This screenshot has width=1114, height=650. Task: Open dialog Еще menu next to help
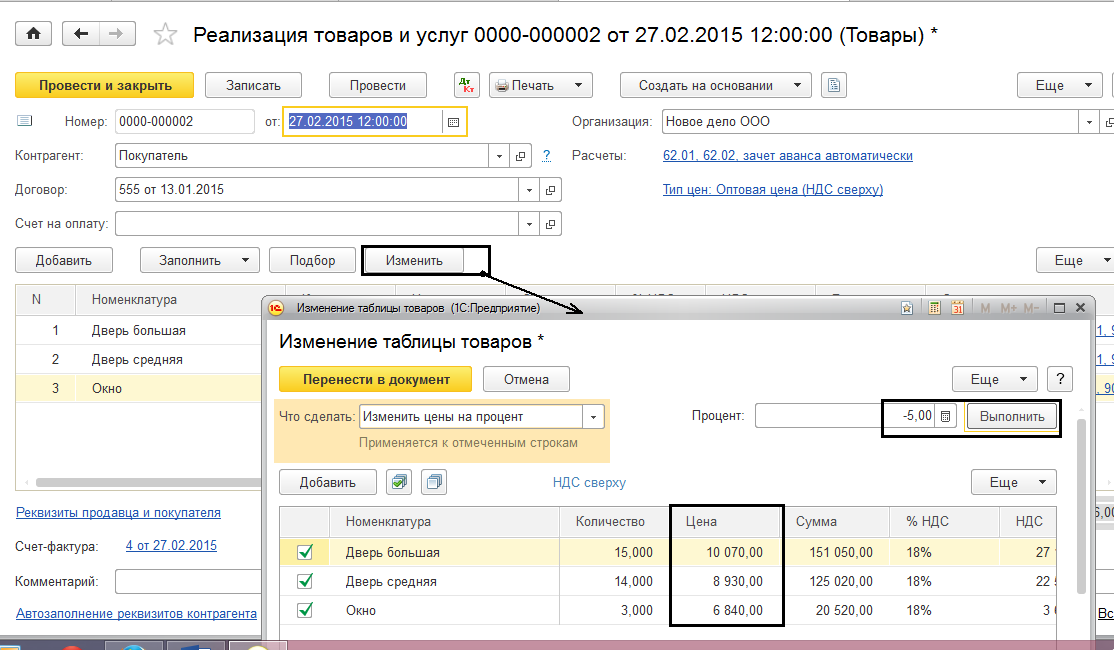pyautogui.click(x=994, y=379)
